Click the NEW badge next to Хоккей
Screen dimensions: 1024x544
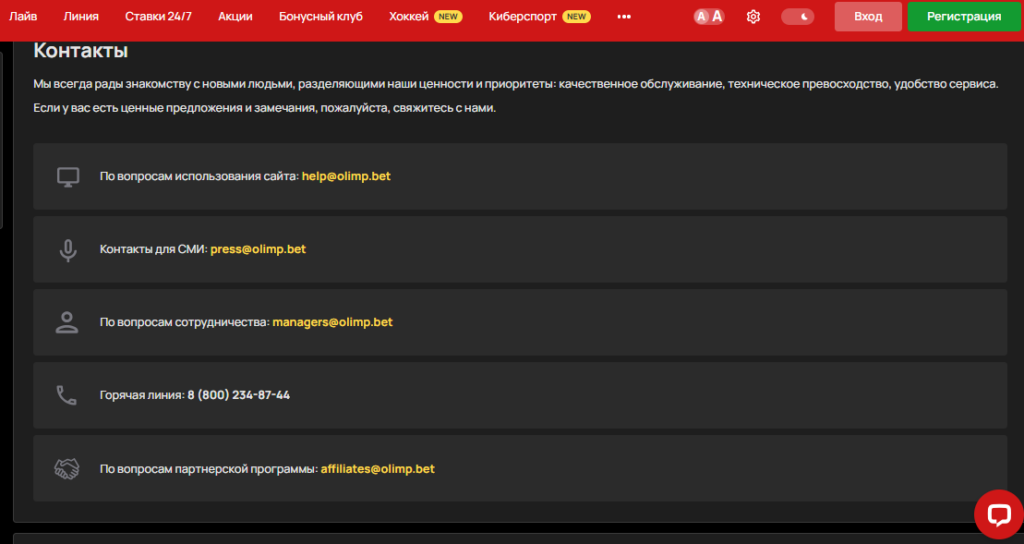pos(448,16)
